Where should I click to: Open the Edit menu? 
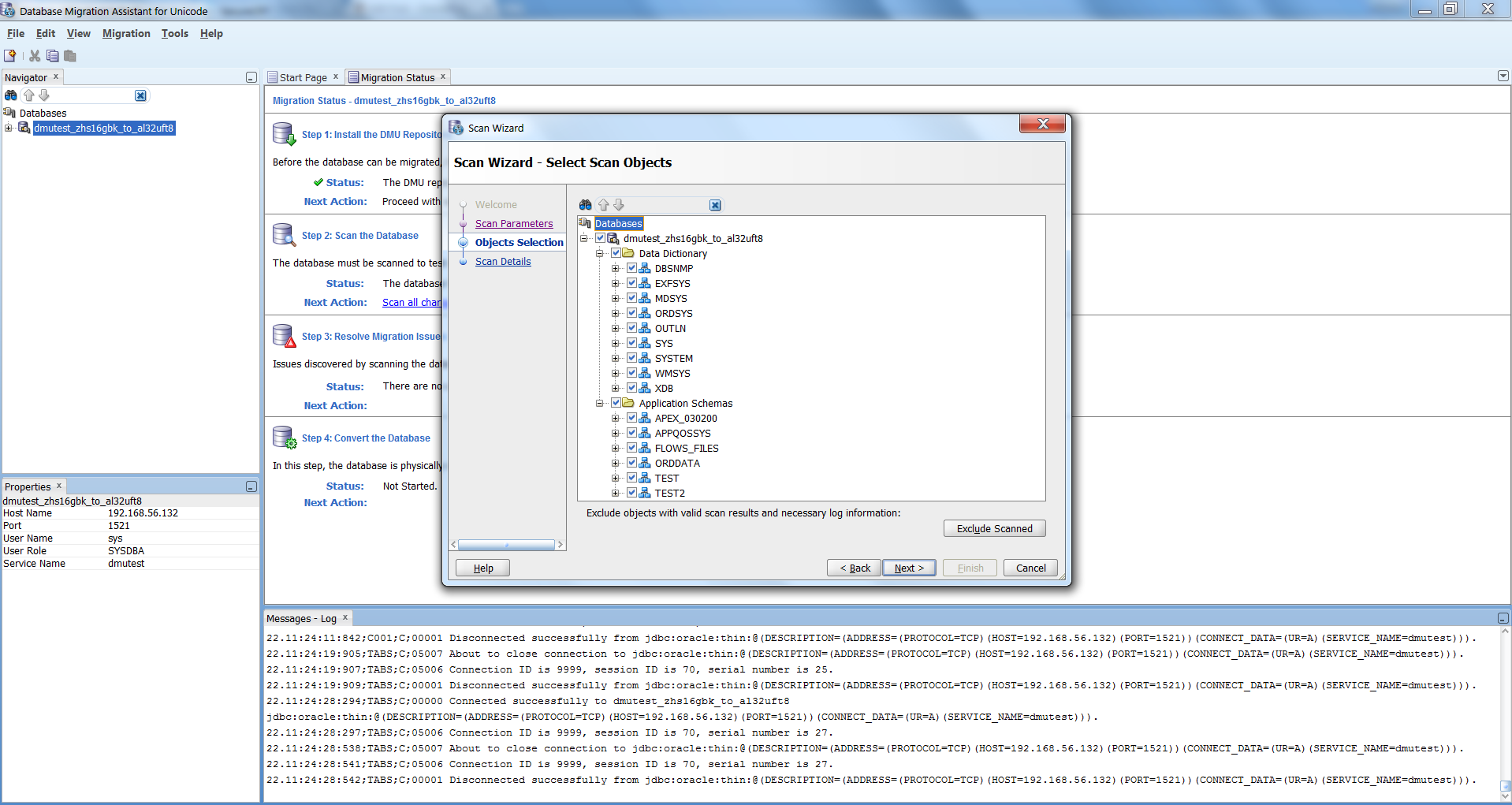(x=46, y=33)
